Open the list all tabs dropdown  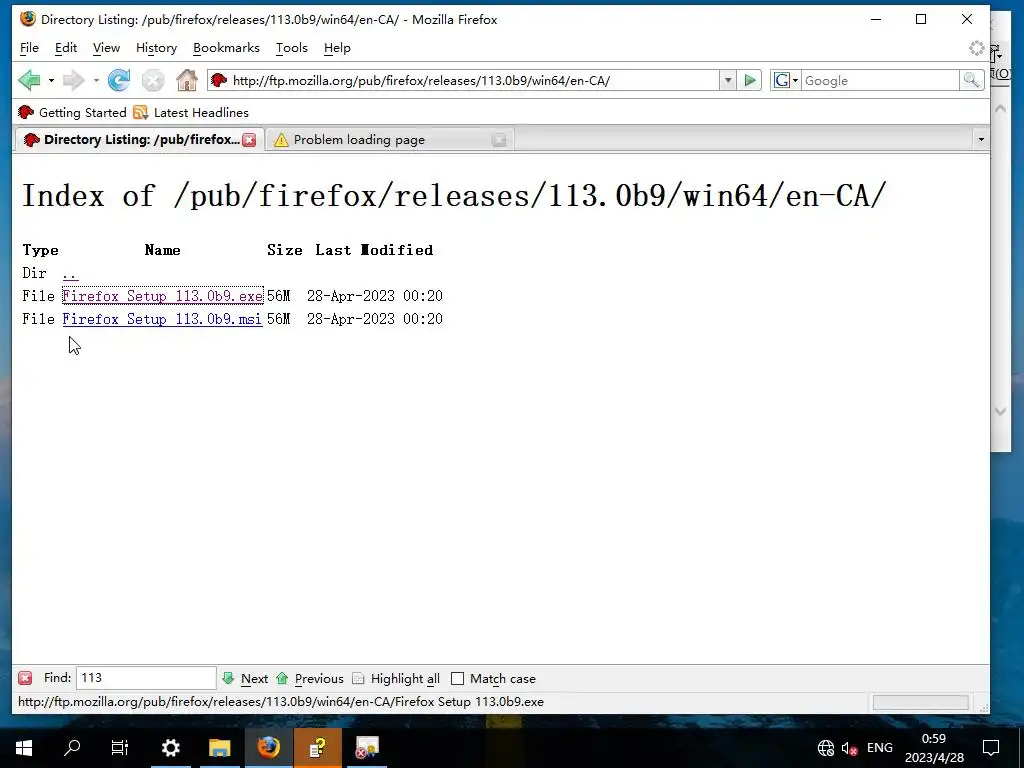click(980, 139)
